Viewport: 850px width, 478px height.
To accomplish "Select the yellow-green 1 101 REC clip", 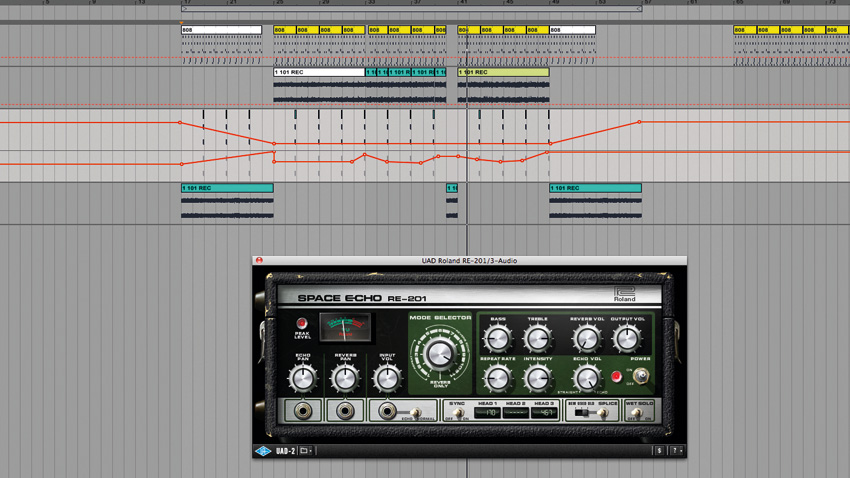I will pyautogui.click(x=503, y=72).
